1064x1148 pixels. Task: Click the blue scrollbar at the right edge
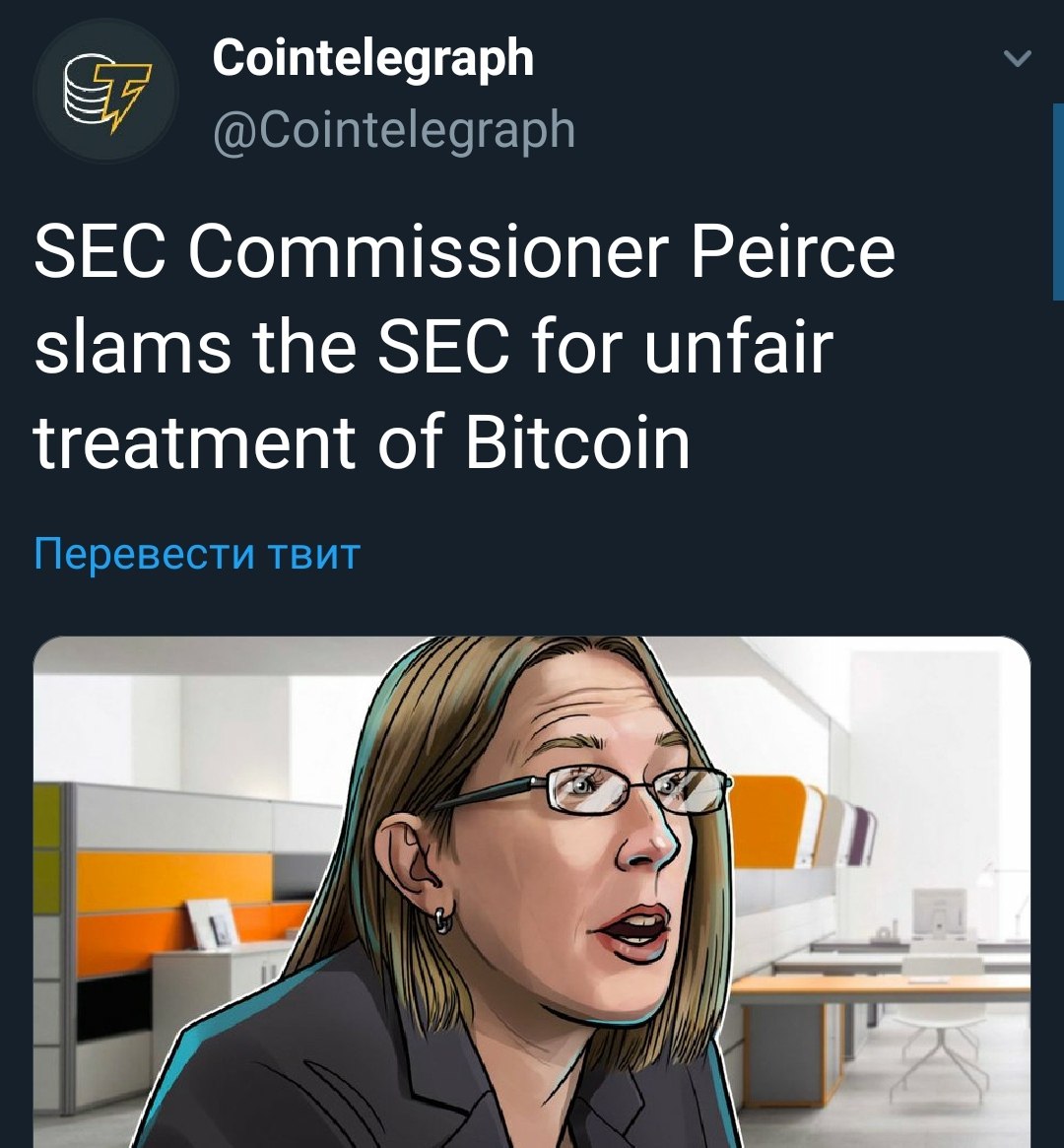[1058, 202]
